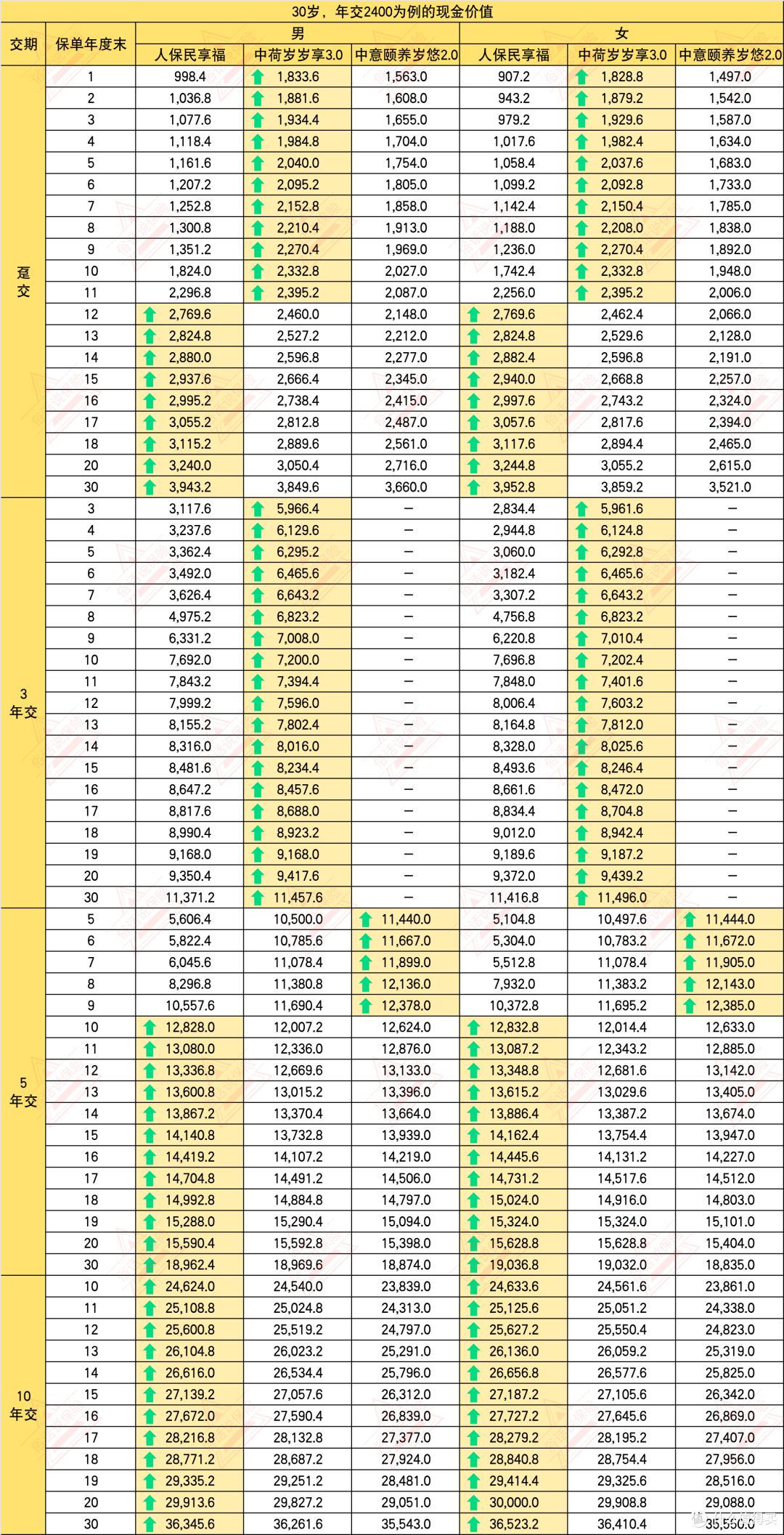
Task: Click green up arrow beside 1,828.8
Action: coord(581,77)
